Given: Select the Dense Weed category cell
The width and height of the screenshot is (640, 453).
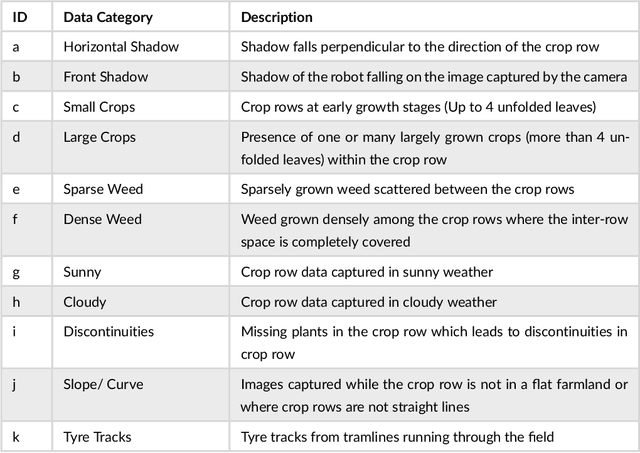Looking at the screenshot, I should pos(102,218).
